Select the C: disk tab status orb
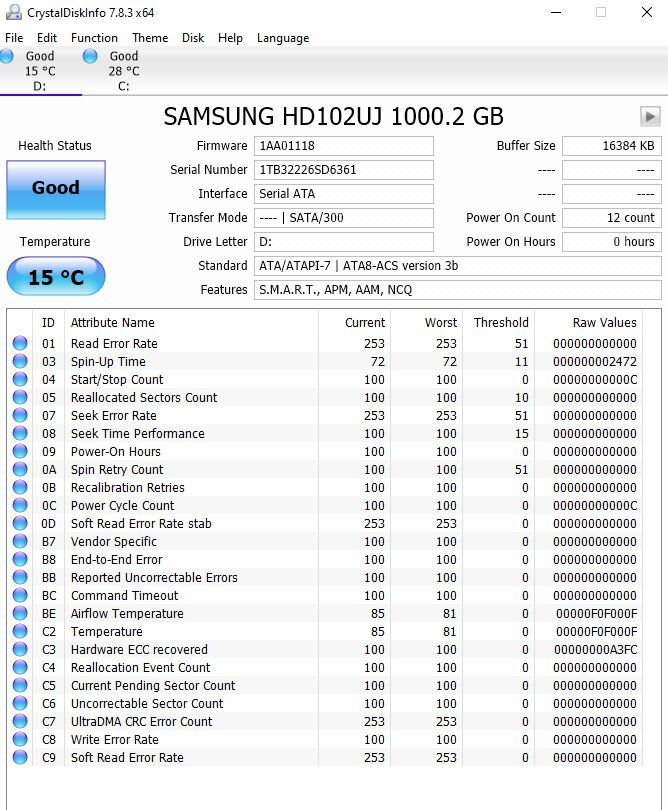 90,56
